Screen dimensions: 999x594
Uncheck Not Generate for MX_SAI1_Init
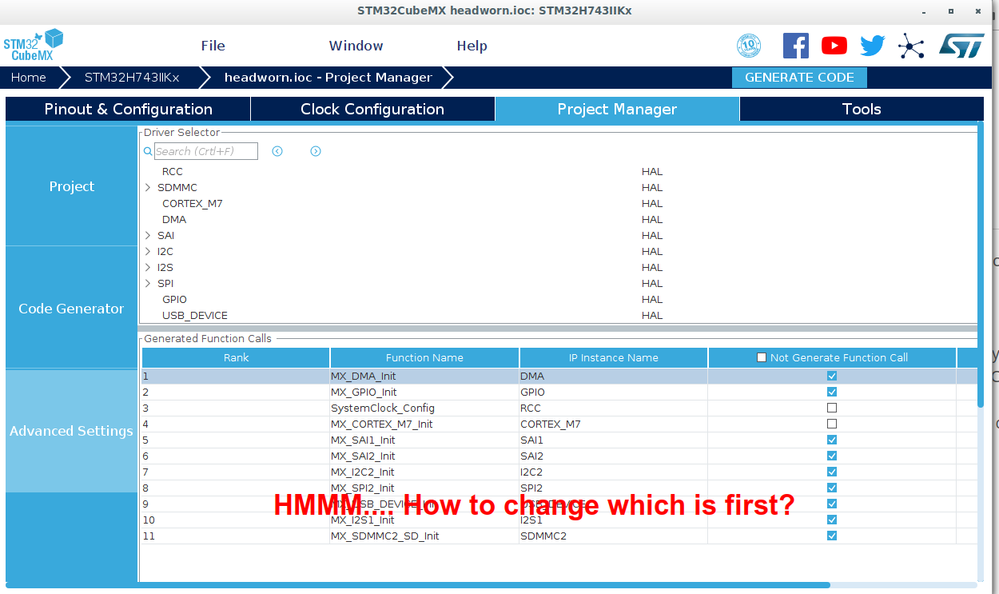[832, 440]
